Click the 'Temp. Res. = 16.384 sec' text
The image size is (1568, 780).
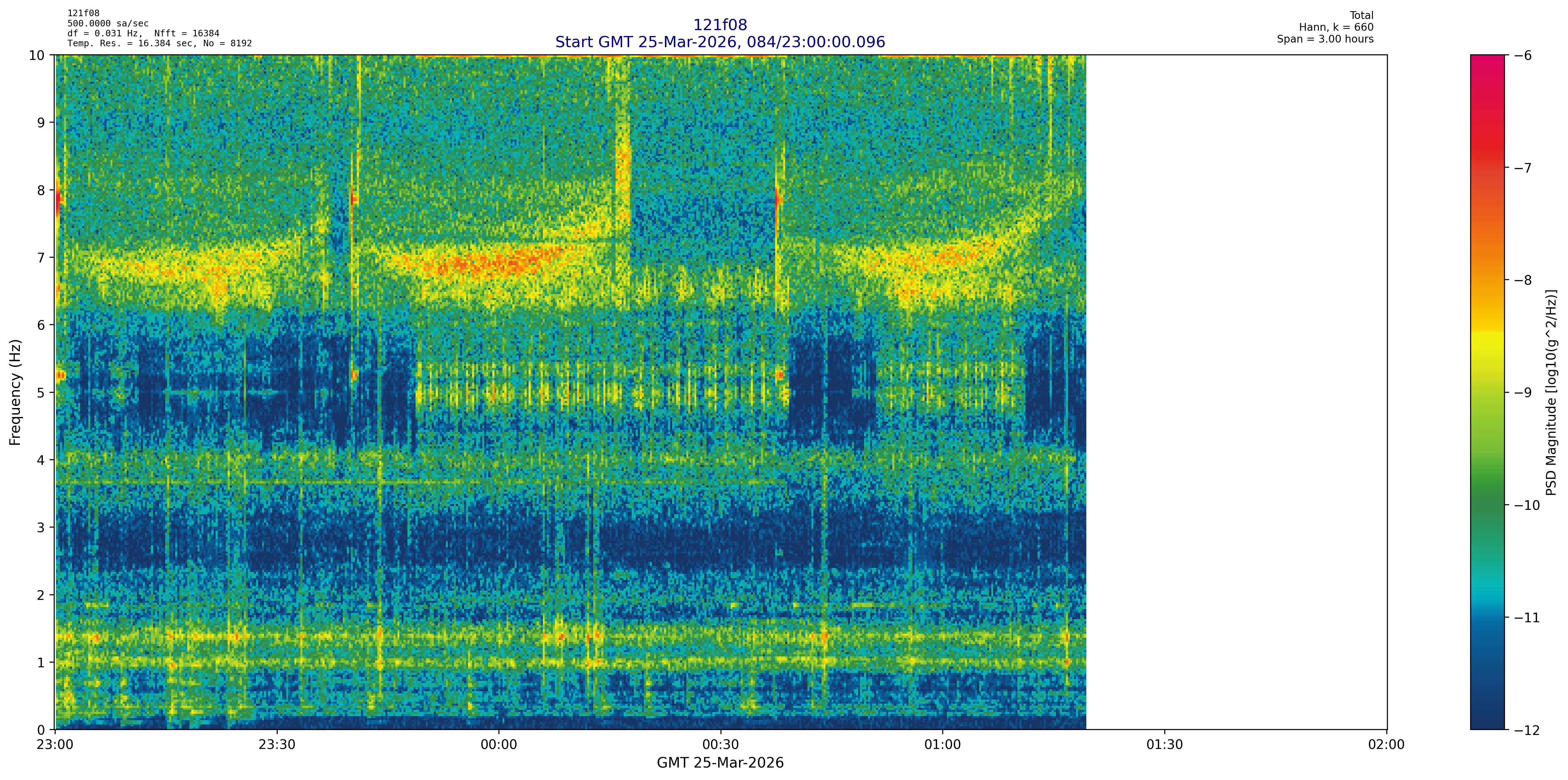click(131, 43)
